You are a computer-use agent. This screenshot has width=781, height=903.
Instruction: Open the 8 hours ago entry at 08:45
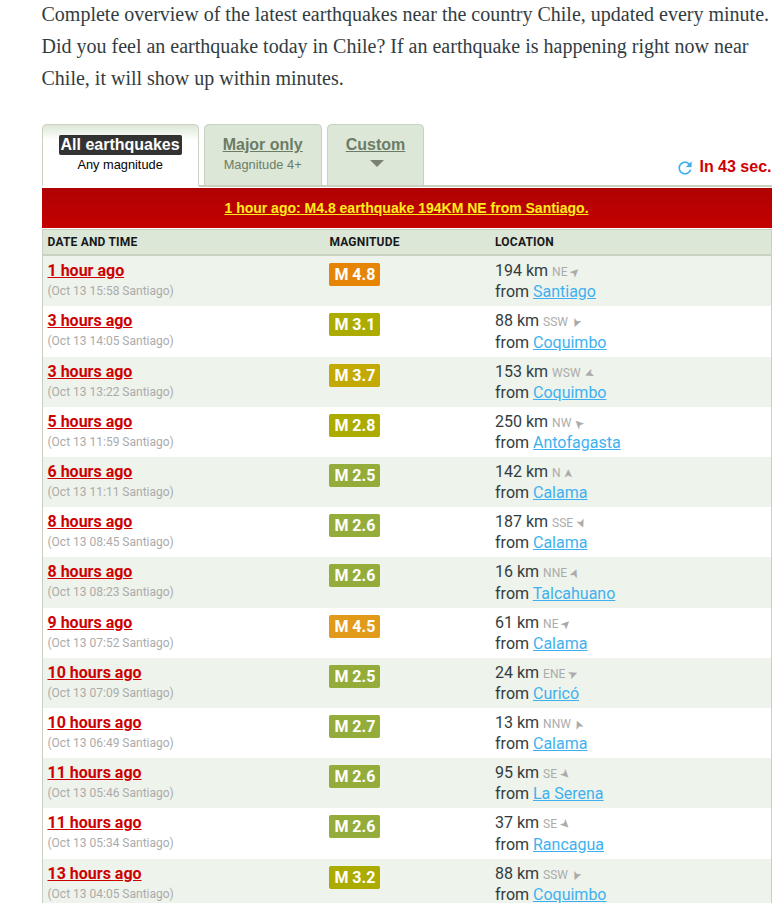[90, 522]
